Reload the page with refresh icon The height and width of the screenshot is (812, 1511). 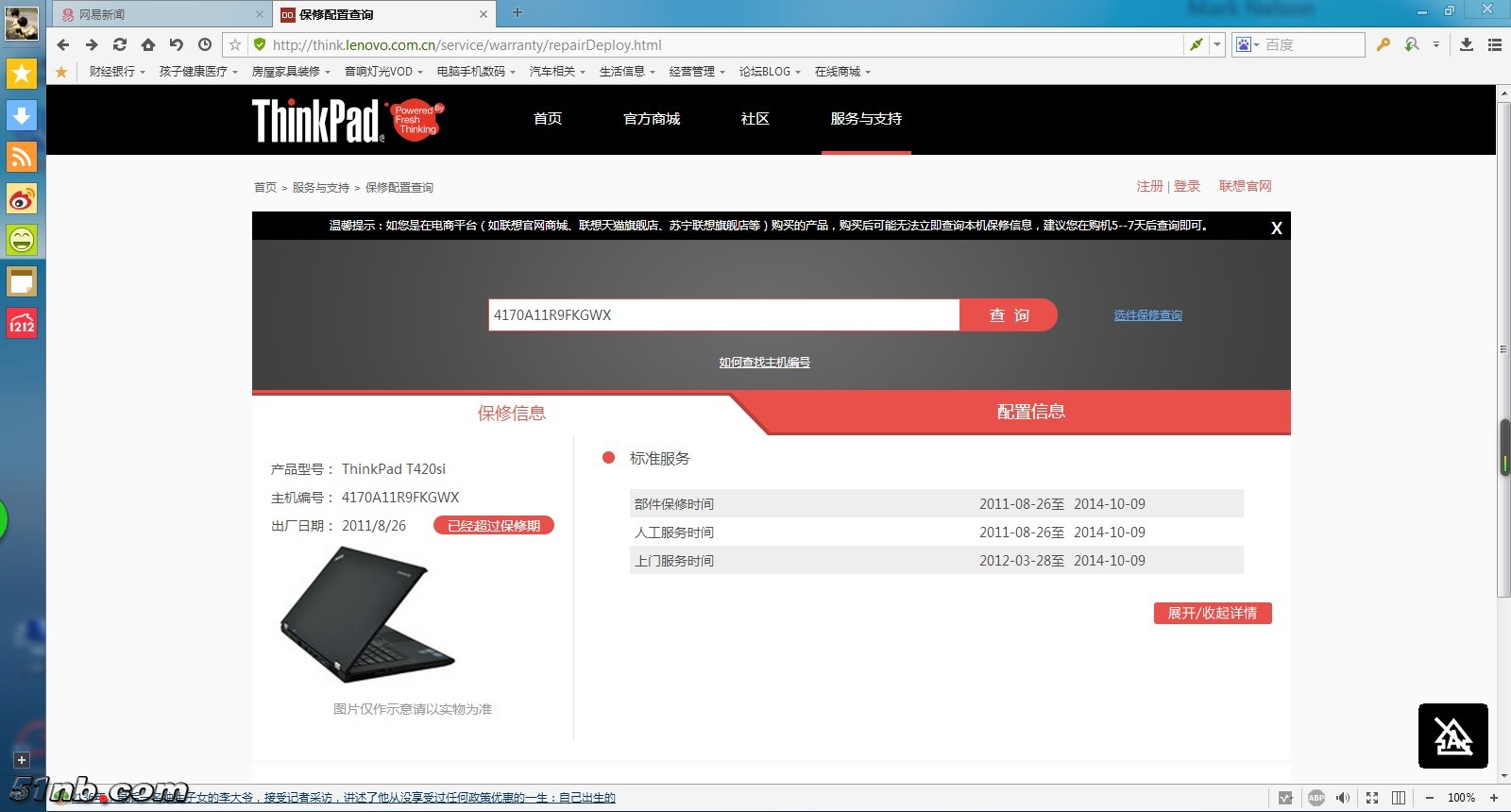coord(120,44)
